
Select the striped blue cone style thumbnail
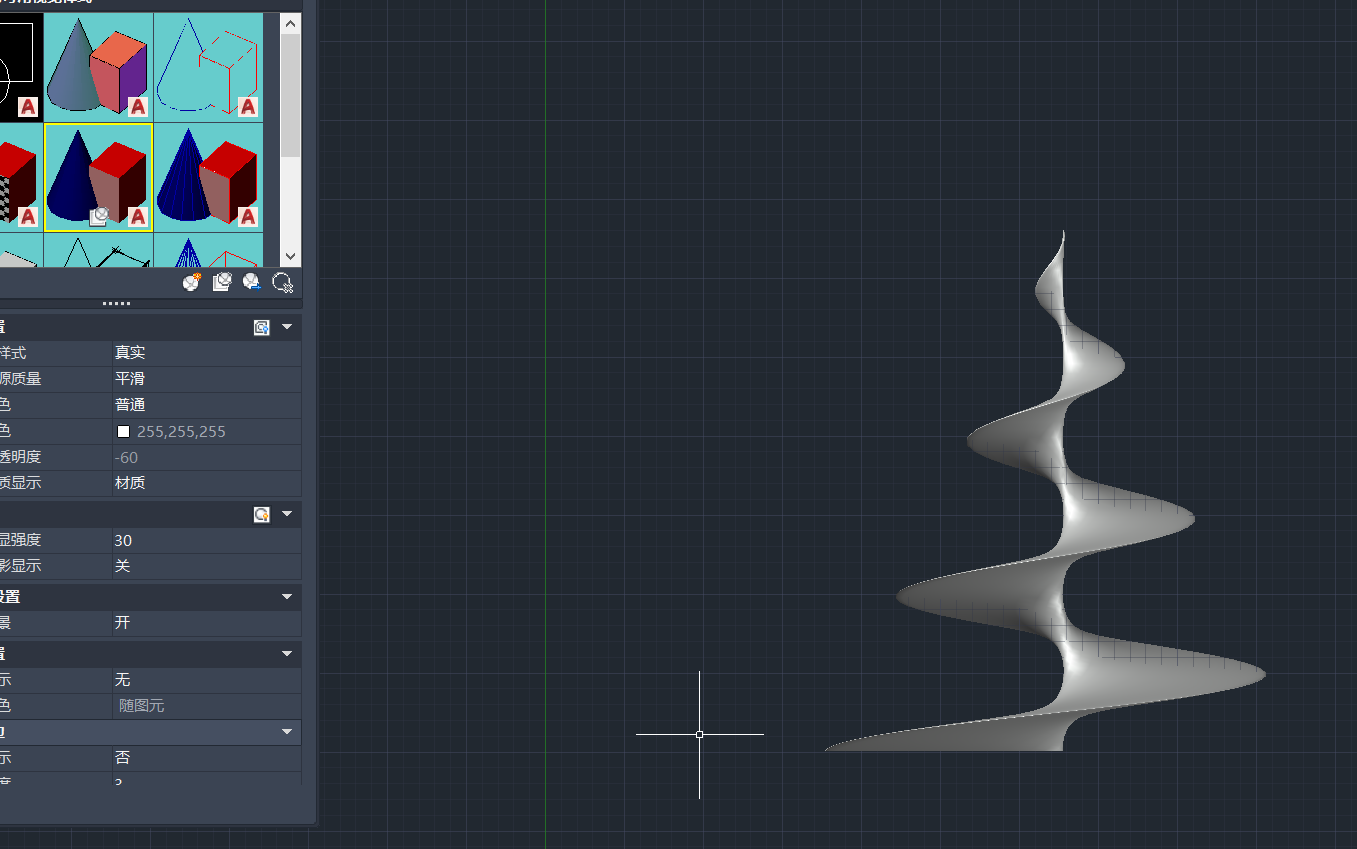pos(209,177)
